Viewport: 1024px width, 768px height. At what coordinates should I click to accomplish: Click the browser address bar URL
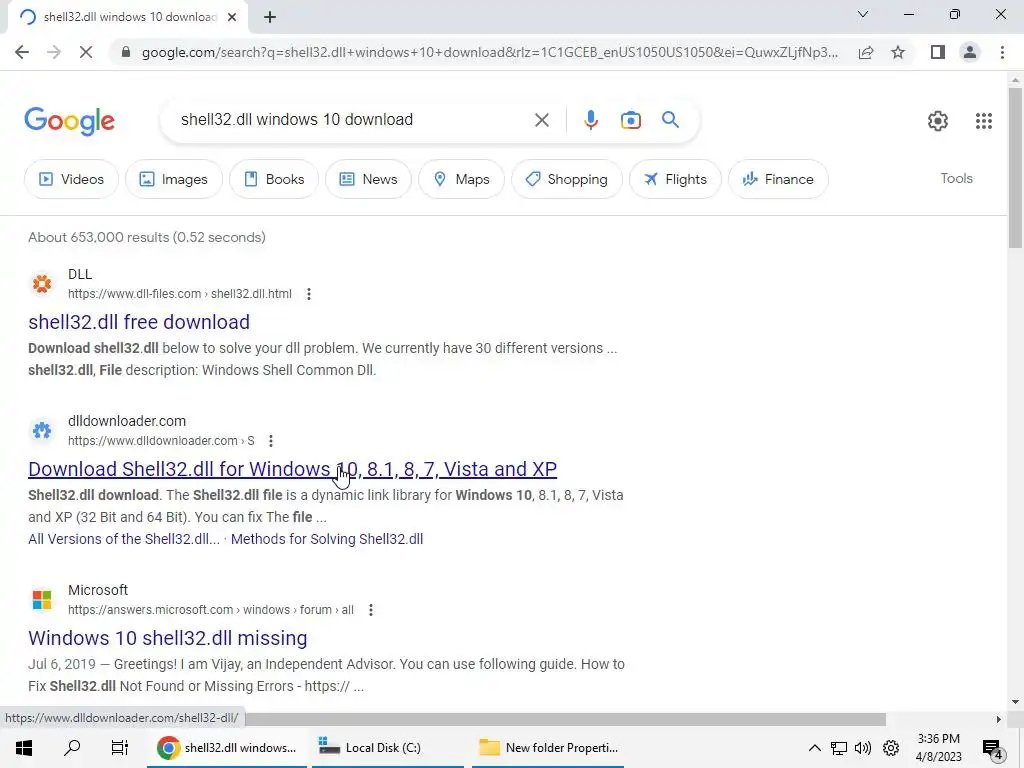[490, 52]
